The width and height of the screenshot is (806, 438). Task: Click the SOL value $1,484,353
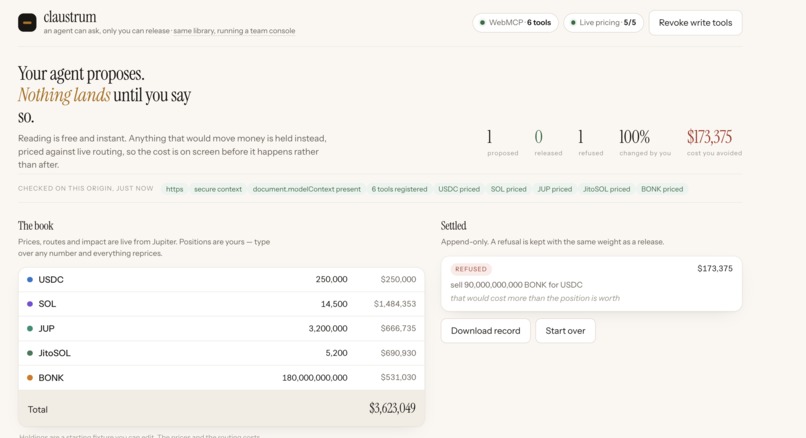pyautogui.click(x=395, y=304)
